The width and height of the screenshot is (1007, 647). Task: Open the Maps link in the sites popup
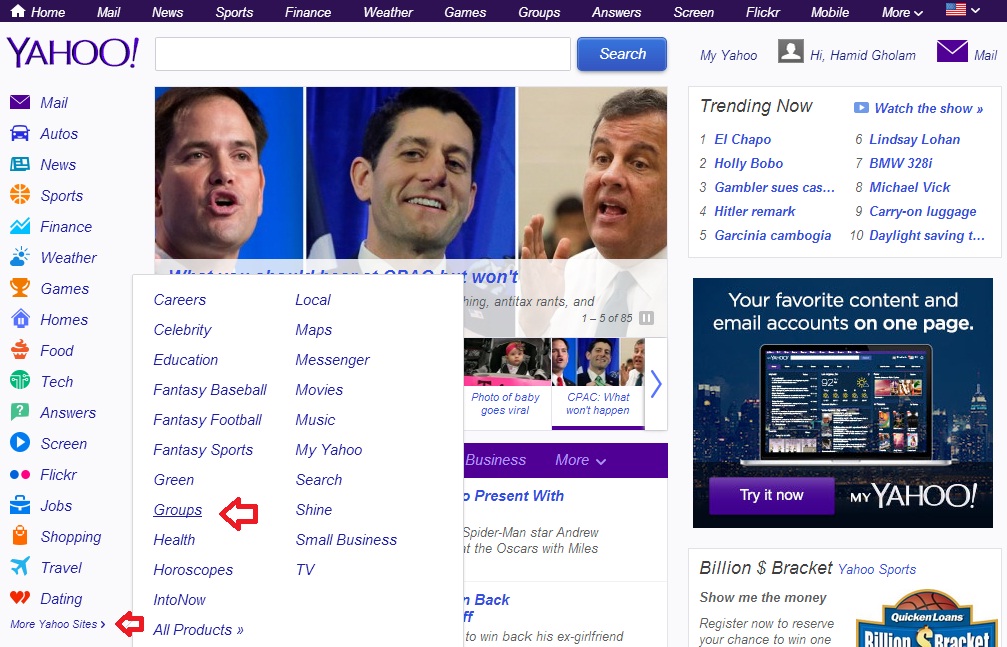click(313, 330)
